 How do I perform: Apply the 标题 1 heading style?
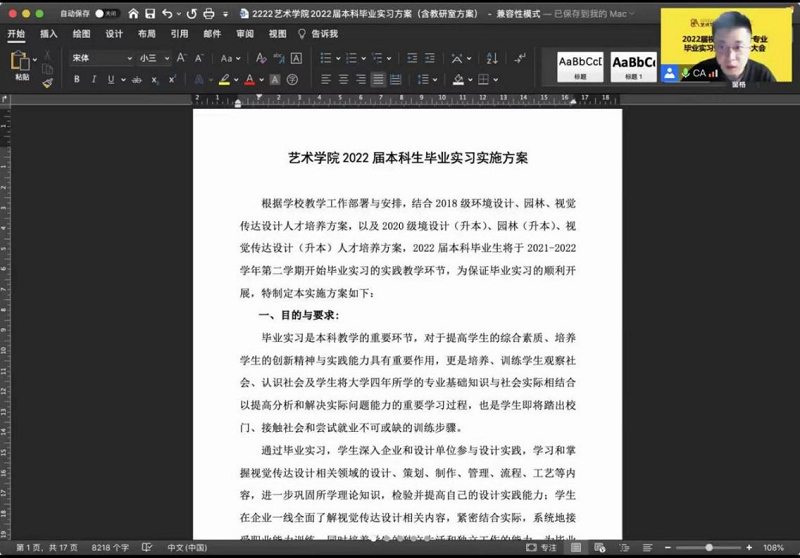[x=634, y=68]
